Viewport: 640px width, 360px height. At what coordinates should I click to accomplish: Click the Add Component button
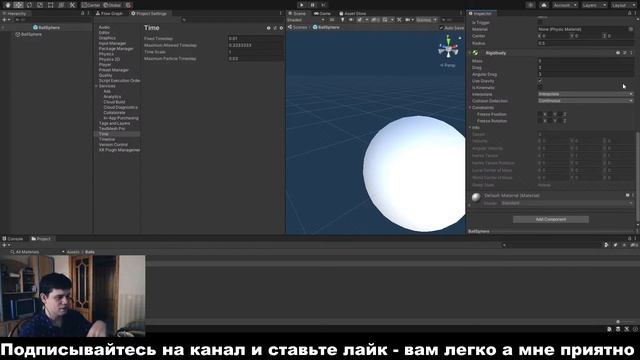coord(551,219)
